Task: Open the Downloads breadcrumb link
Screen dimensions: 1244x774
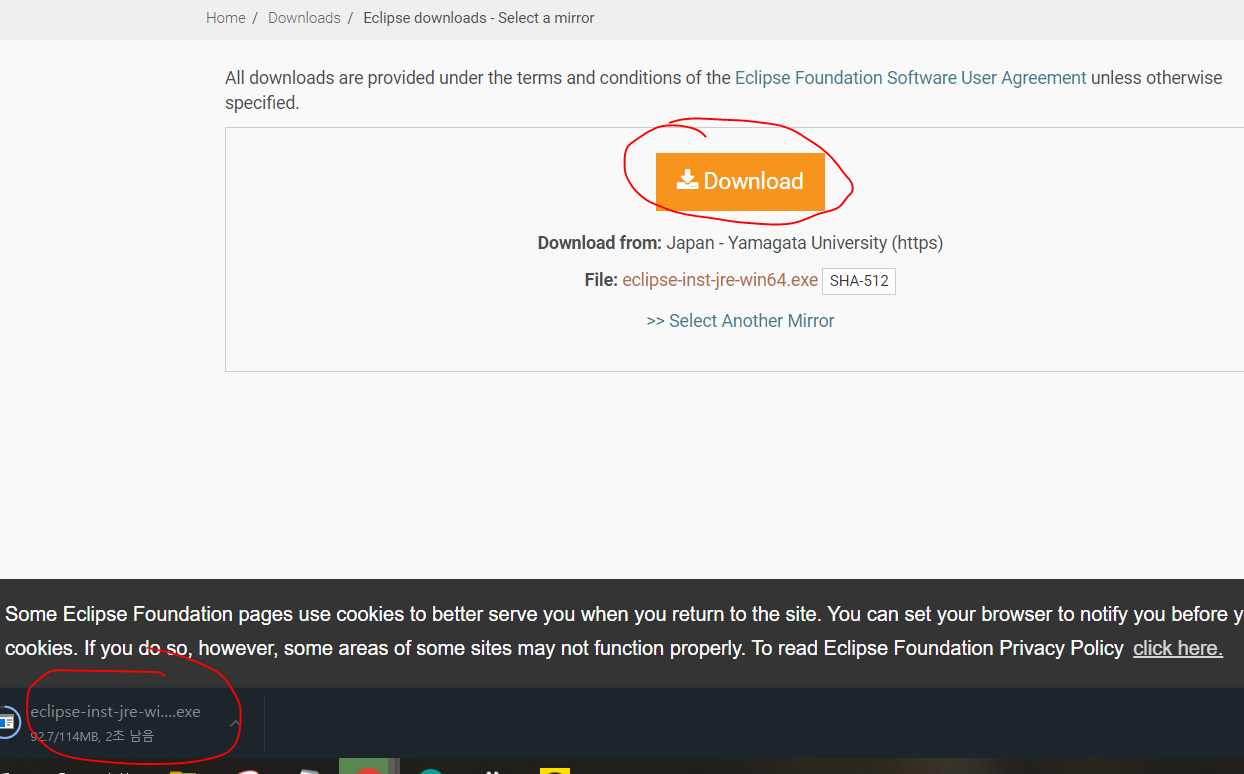Action: point(304,18)
